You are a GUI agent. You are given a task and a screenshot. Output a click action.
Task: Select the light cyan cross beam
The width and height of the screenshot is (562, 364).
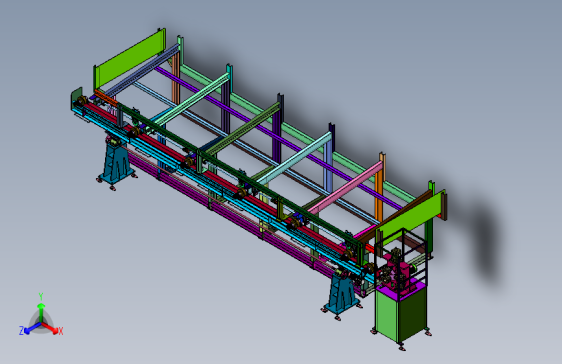tap(295, 158)
